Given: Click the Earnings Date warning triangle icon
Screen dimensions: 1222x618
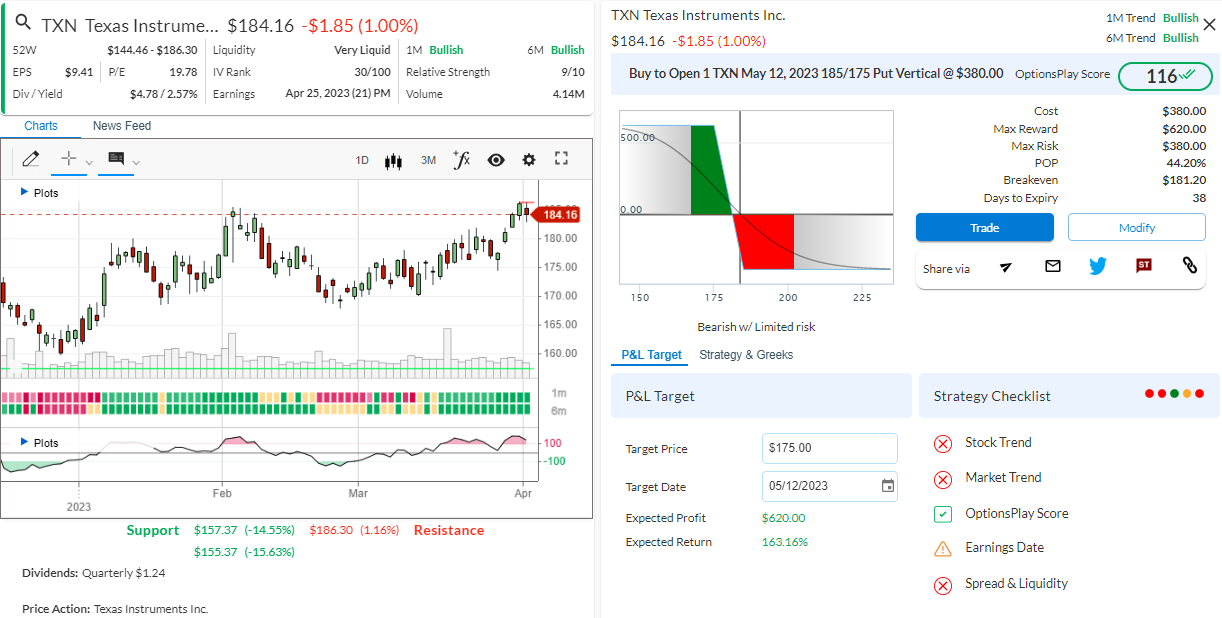Looking at the screenshot, I should click(942, 548).
